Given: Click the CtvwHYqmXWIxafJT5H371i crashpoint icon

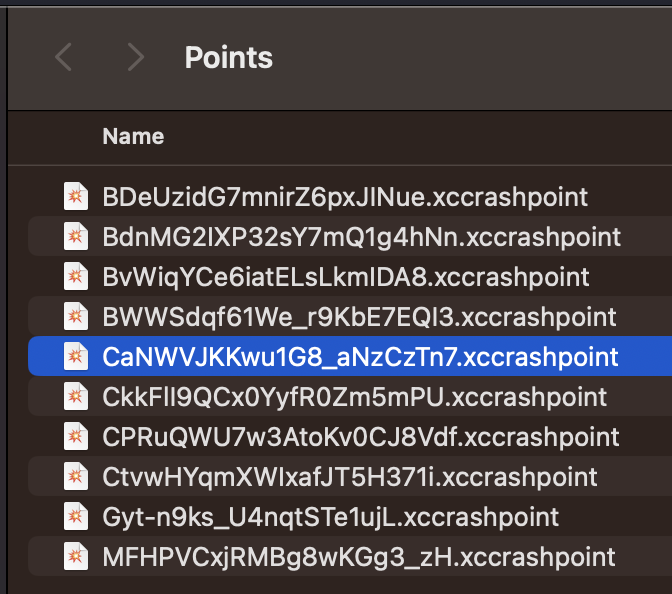Looking at the screenshot, I should click(x=77, y=477).
